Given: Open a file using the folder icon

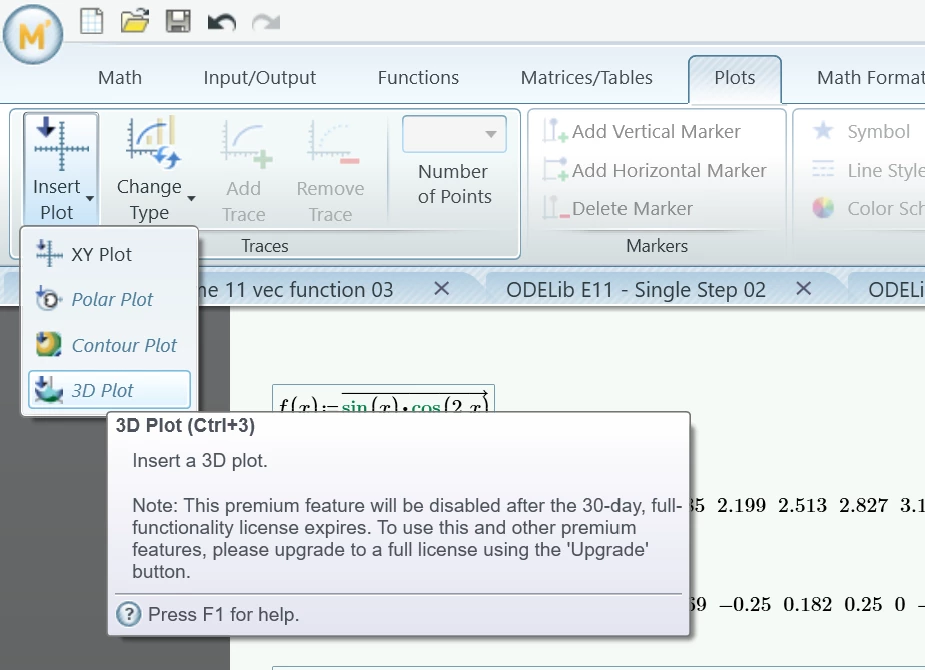Looking at the screenshot, I should pyautogui.click(x=135, y=22).
